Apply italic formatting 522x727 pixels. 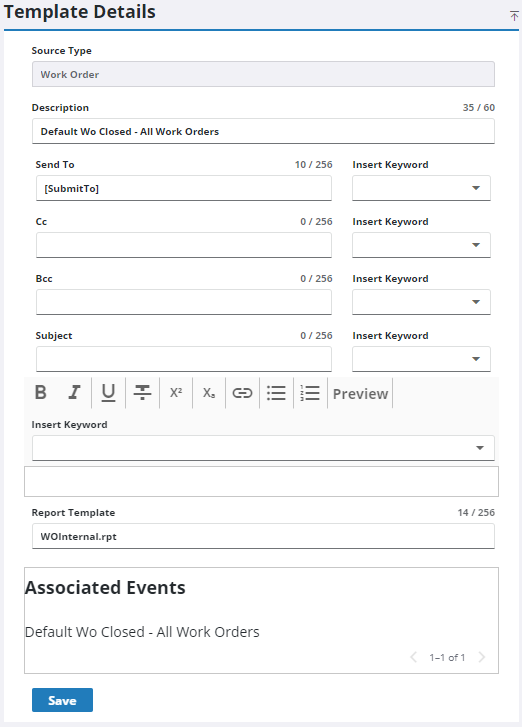click(74, 393)
